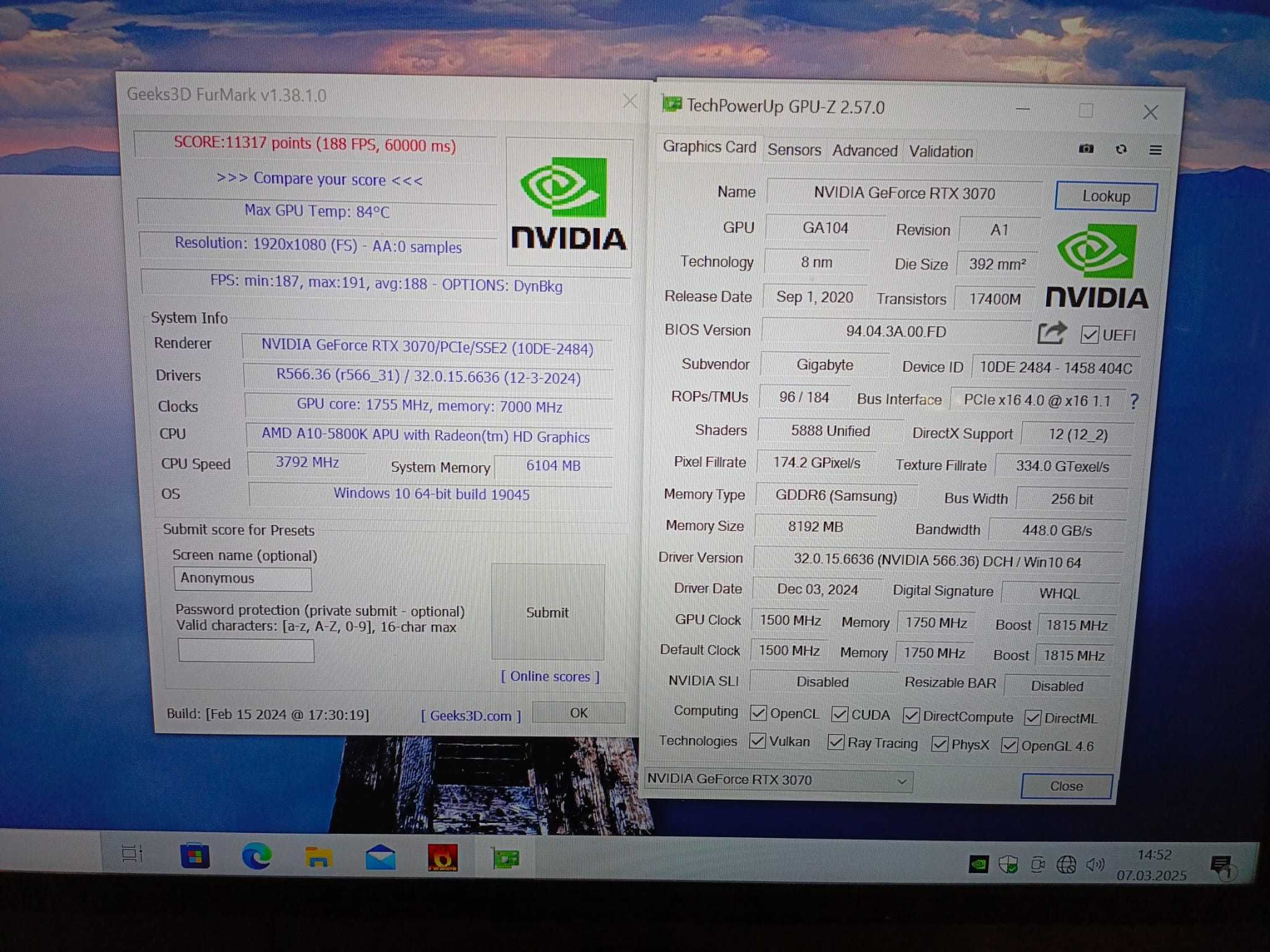The image size is (1270, 952).
Task: Toggle the DirectCompute checkbox
Action: point(911,716)
